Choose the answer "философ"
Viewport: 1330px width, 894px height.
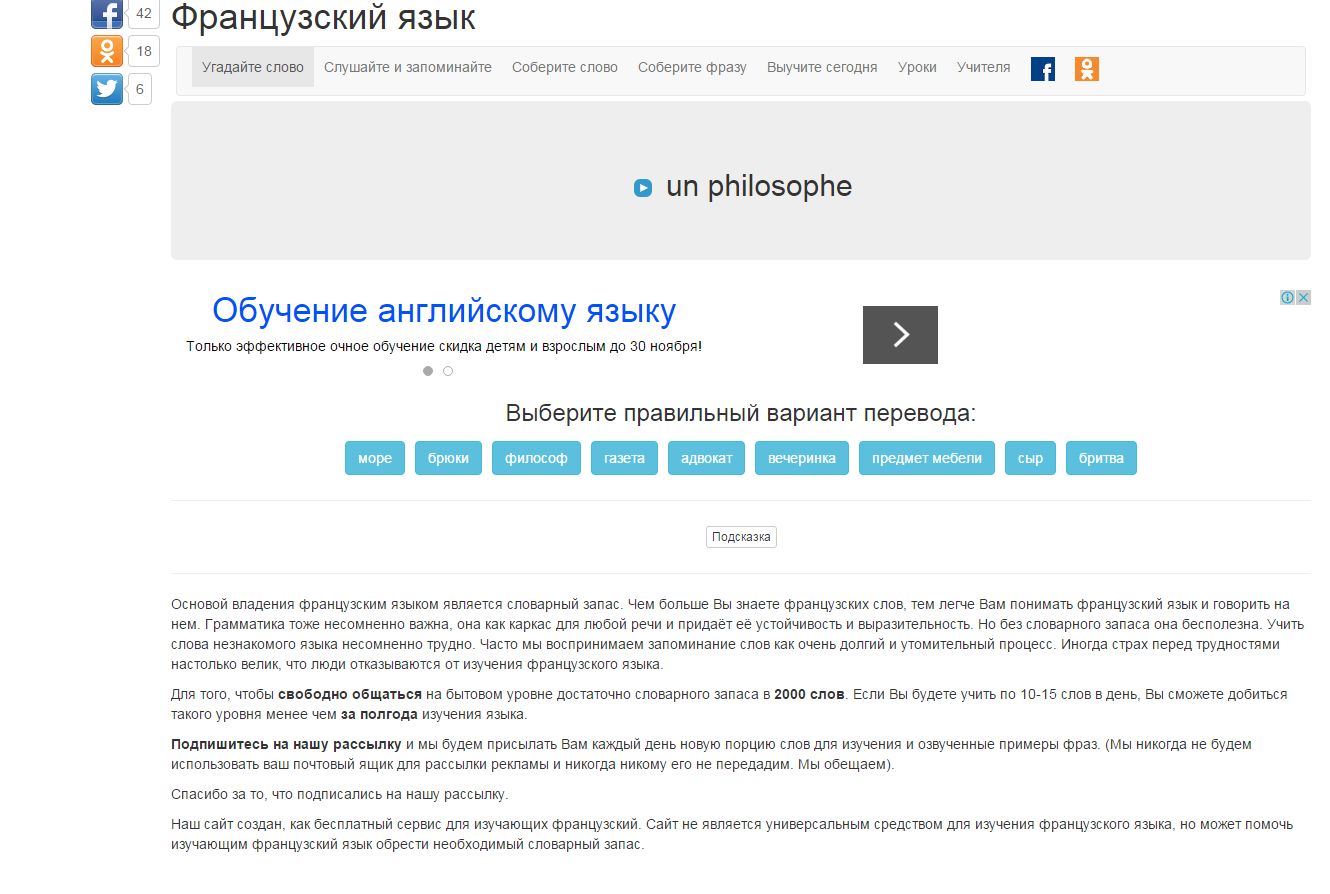click(536, 458)
